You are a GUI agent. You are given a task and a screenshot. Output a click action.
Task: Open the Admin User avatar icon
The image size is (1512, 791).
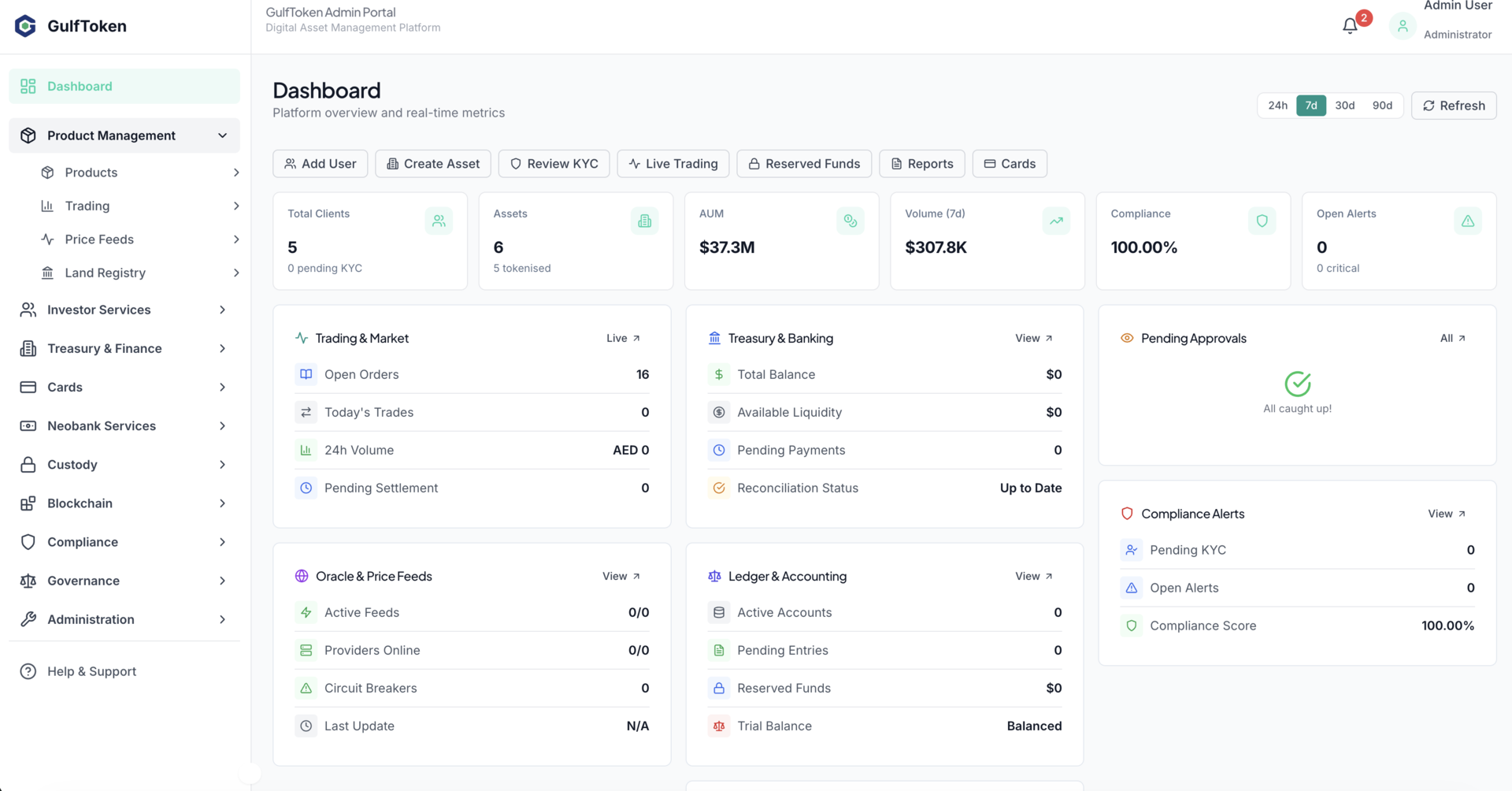point(1403,25)
